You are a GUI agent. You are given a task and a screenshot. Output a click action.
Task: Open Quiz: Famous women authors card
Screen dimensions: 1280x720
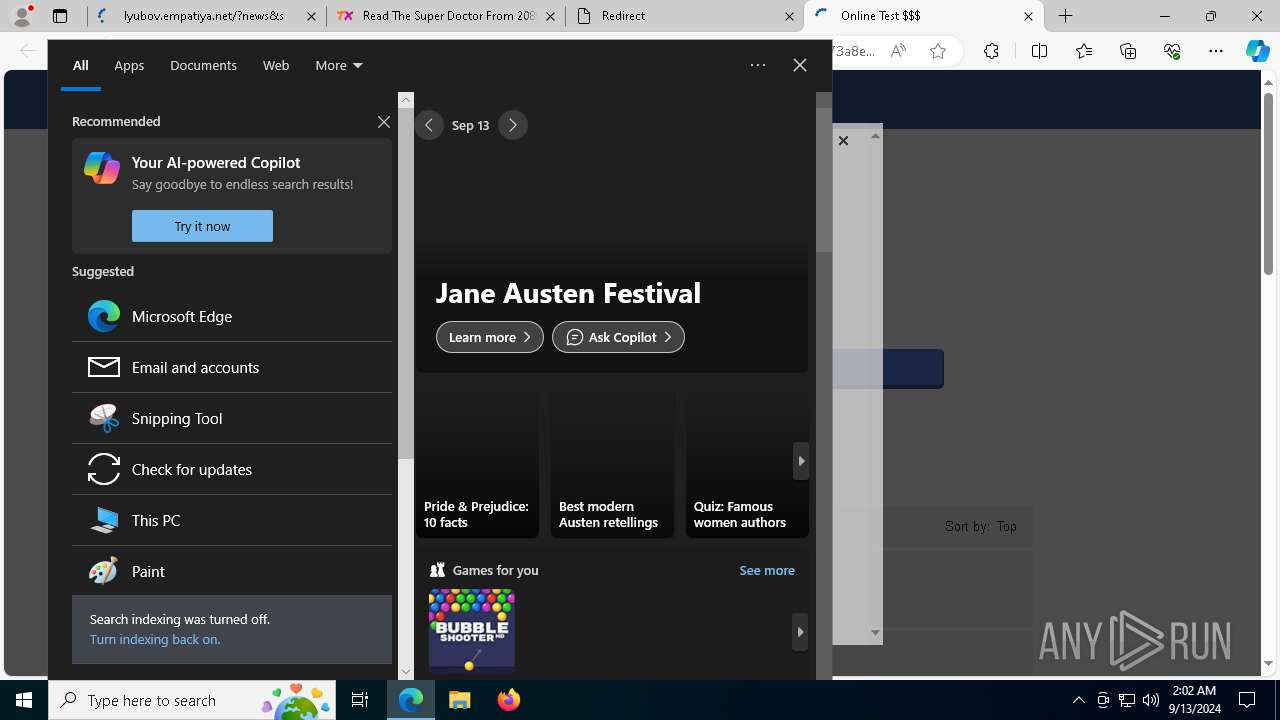[x=747, y=463]
